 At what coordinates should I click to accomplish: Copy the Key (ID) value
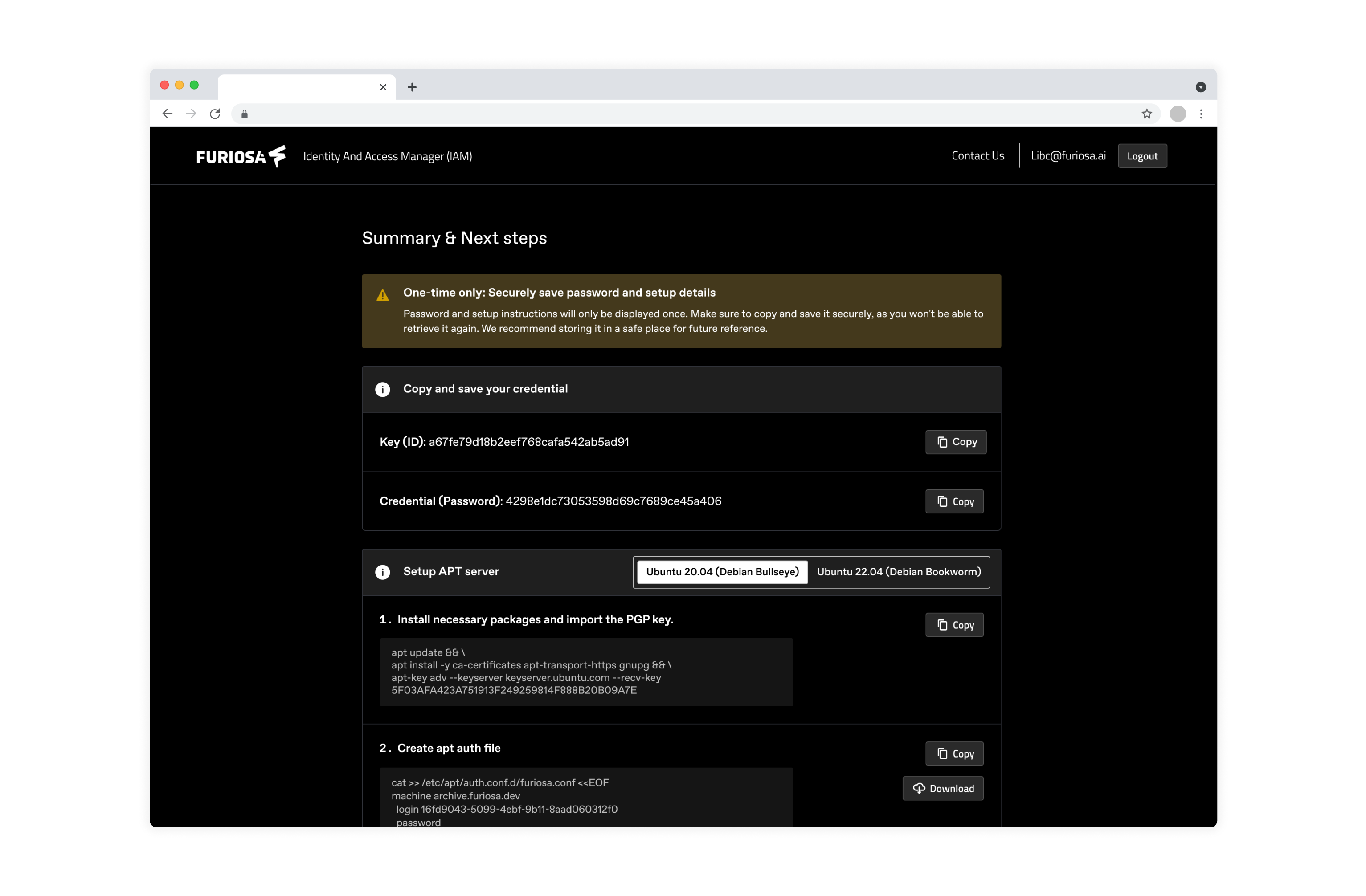[x=956, y=442]
